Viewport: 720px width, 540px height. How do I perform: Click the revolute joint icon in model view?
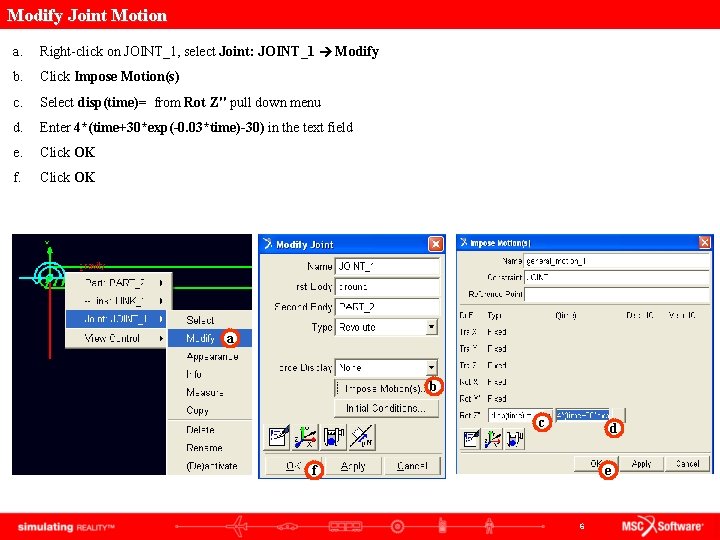click(x=48, y=276)
